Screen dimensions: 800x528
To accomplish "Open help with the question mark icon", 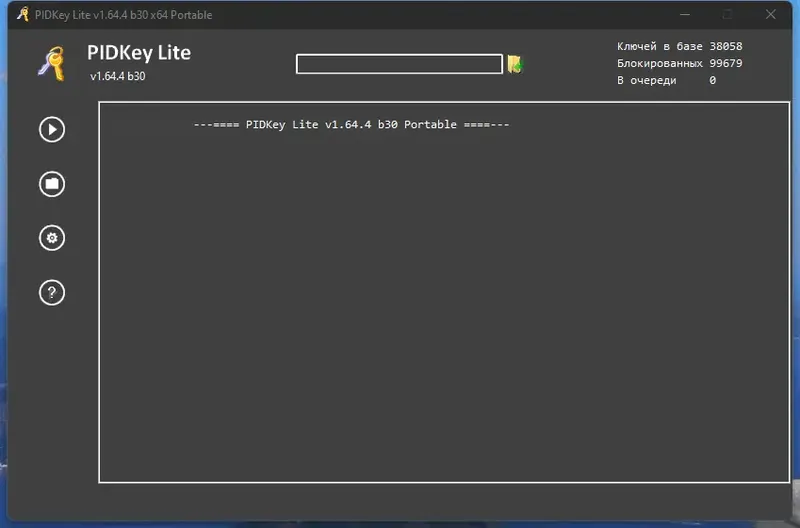I will [x=52, y=292].
